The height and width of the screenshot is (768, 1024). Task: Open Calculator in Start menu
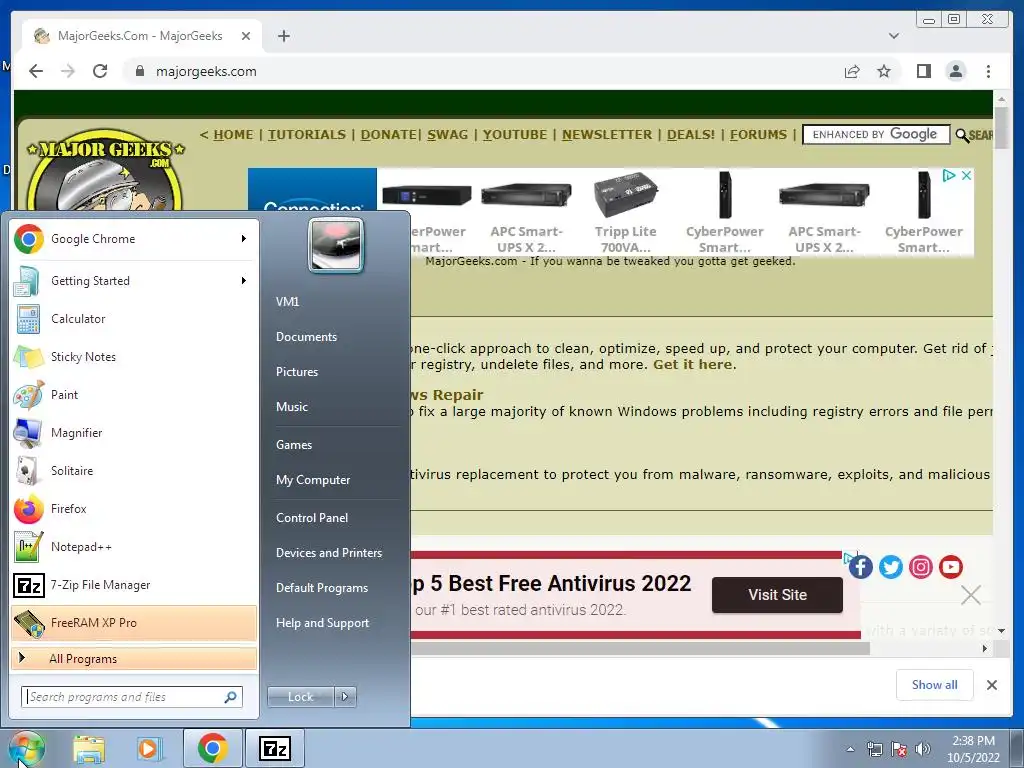[134, 319]
